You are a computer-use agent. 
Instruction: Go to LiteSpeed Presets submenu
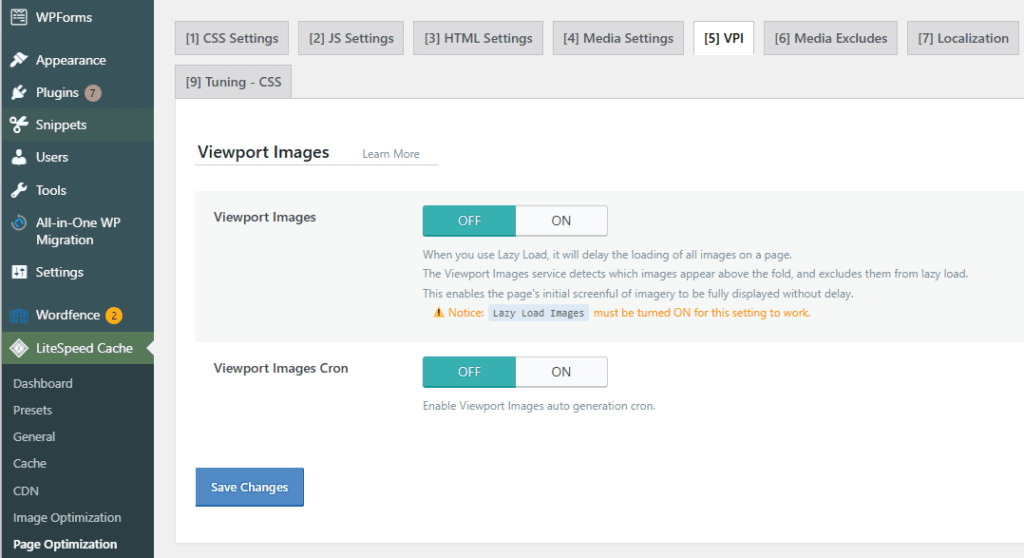(x=33, y=410)
